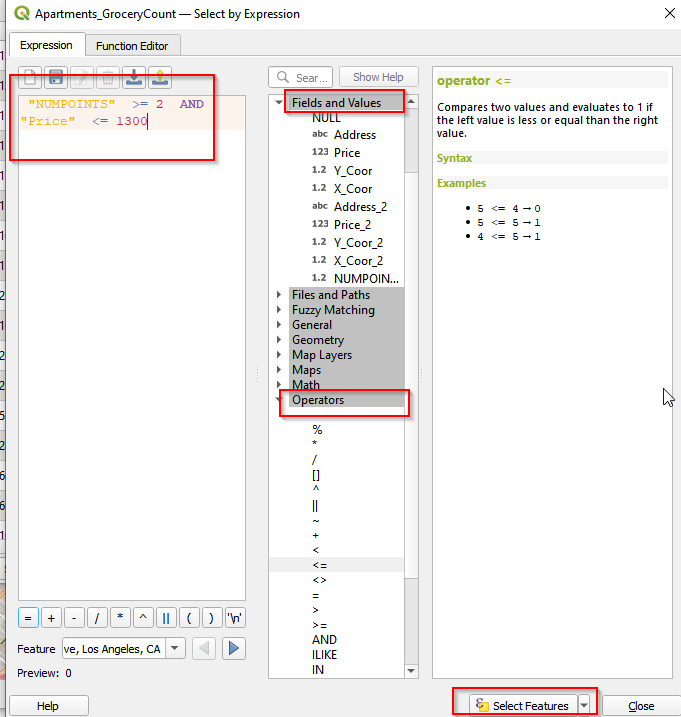
Task: Insert the concatenate || operator button
Action: [166, 618]
